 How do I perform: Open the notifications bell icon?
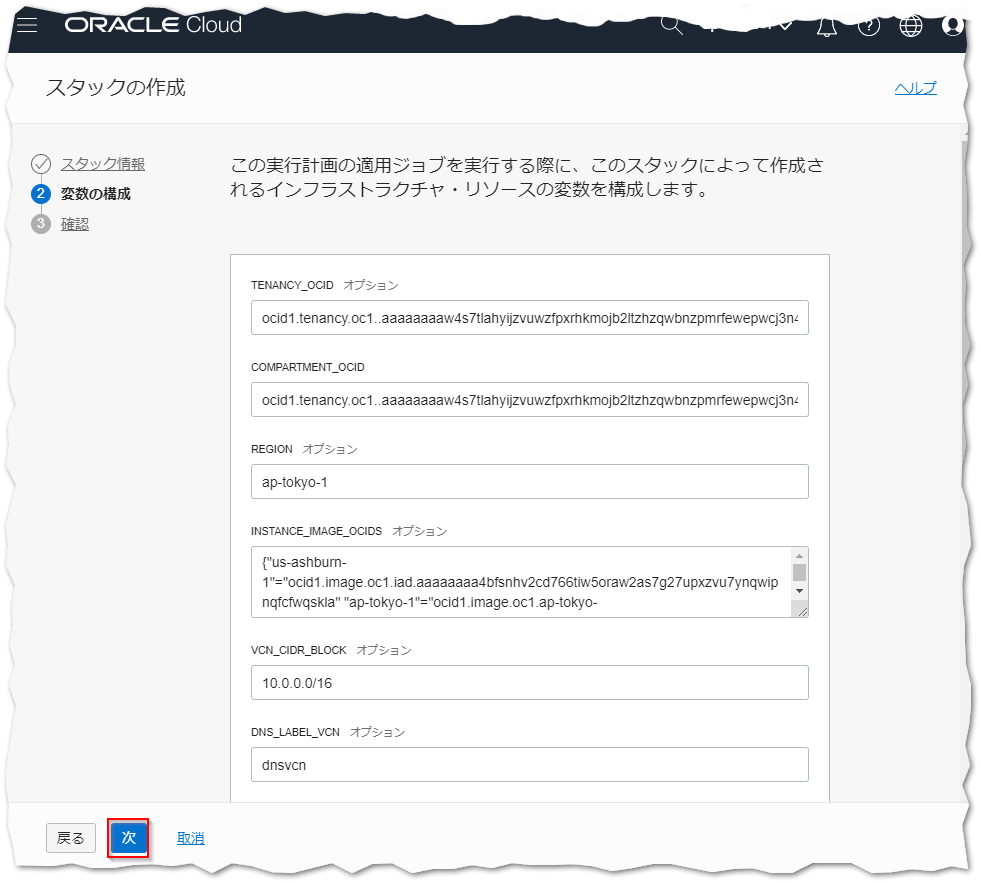(x=826, y=26)
